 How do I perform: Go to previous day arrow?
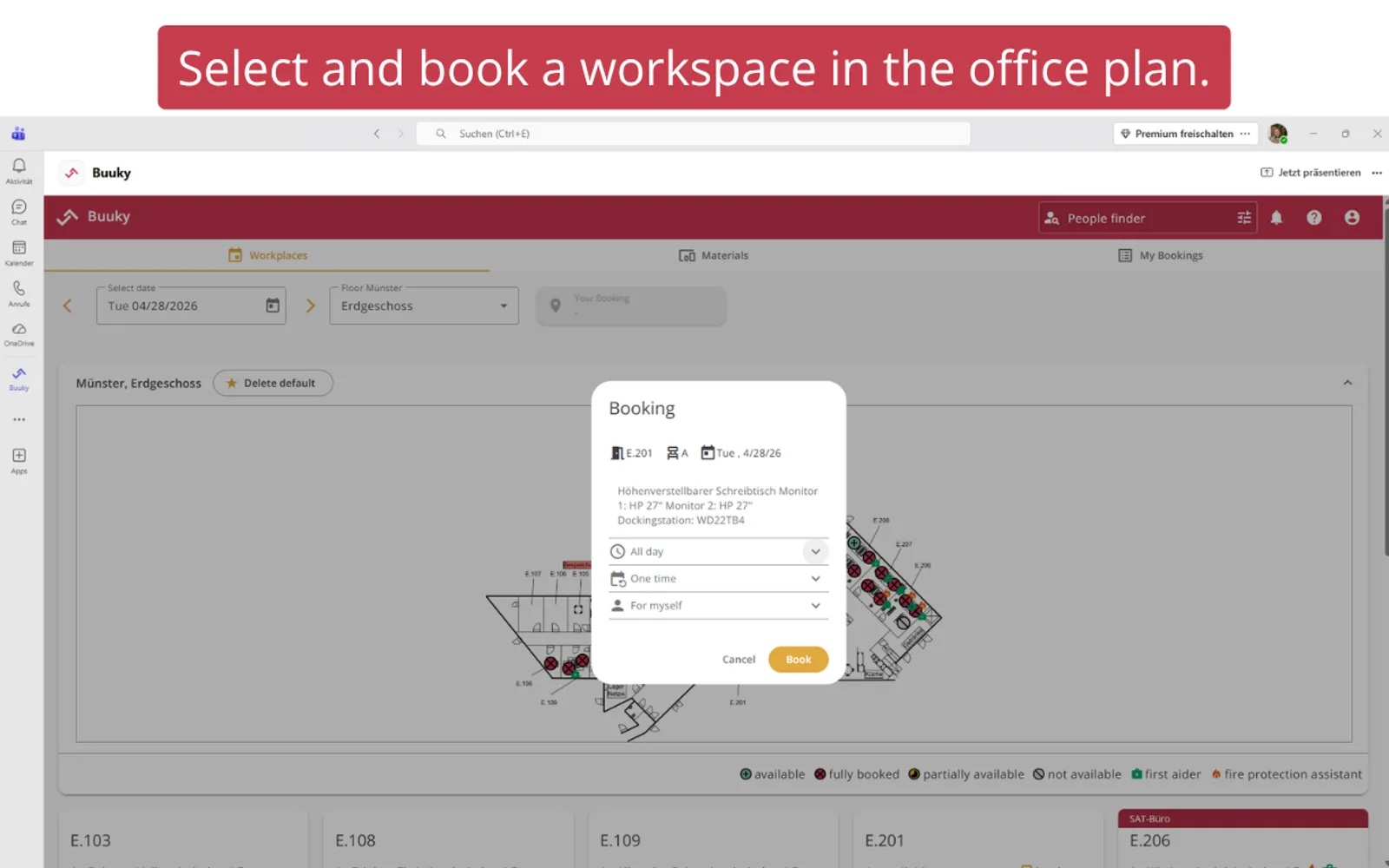(x=68, y=306)
